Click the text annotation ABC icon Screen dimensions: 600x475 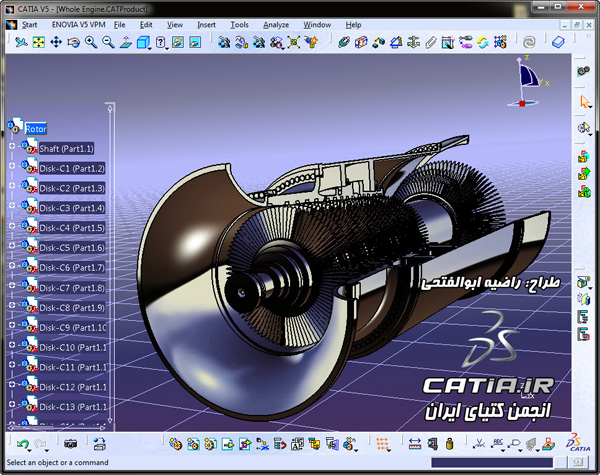click(498, 444)
